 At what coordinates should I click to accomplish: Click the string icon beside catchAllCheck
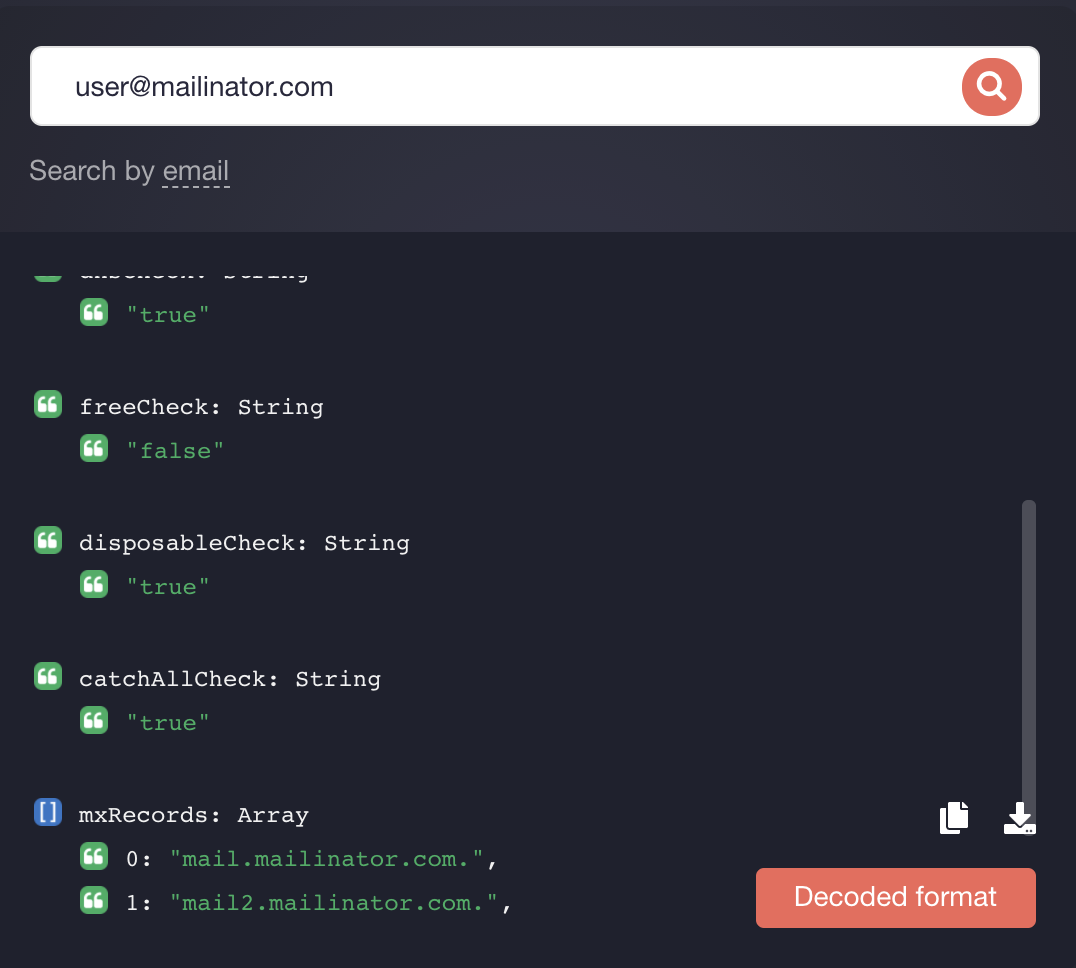(x=48, y=676)
